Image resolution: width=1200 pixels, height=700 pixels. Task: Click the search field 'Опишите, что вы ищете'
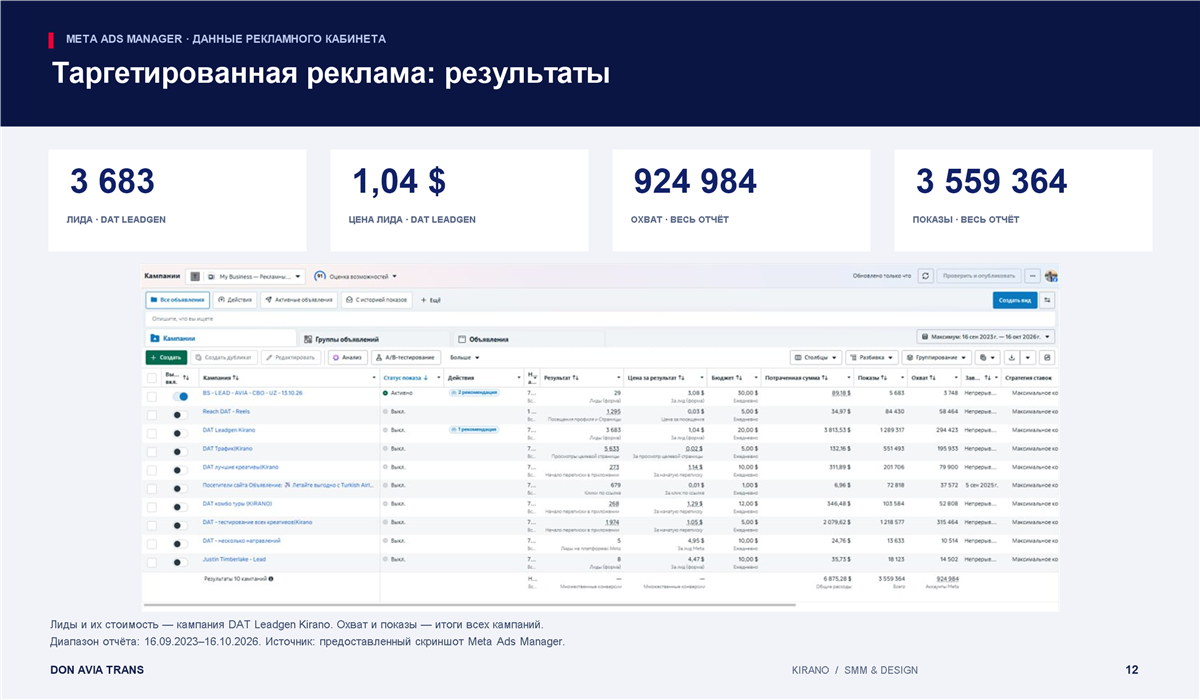pyautogui.click(x=600, y=319)
